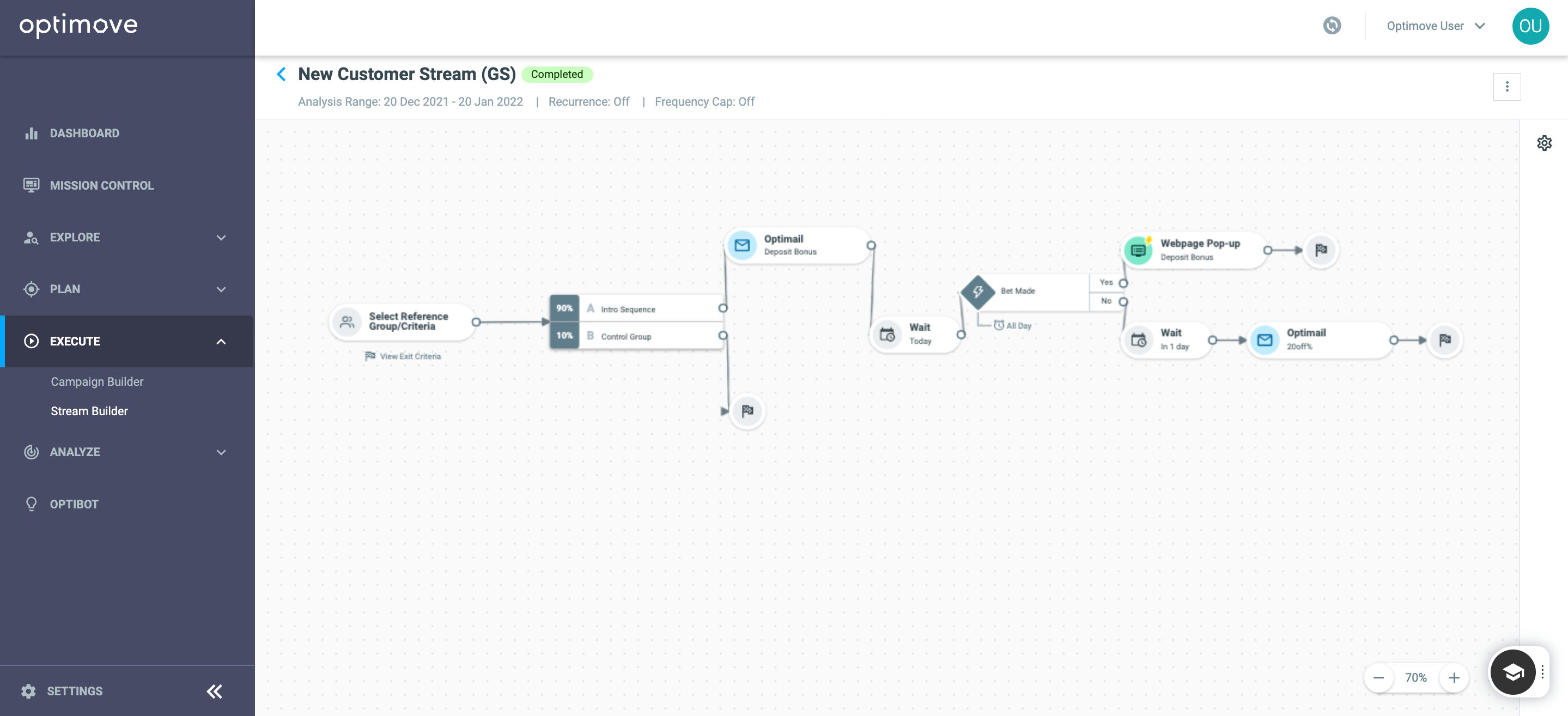Select the 90% Intro Sequence split row

[x=637, y=308]
